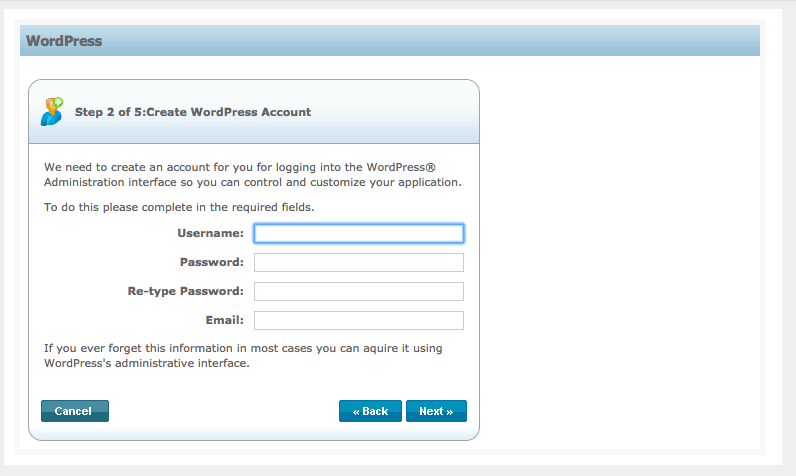Click the Username label
This screenshot has width=796, height=476.
click(x=210, y=233)
